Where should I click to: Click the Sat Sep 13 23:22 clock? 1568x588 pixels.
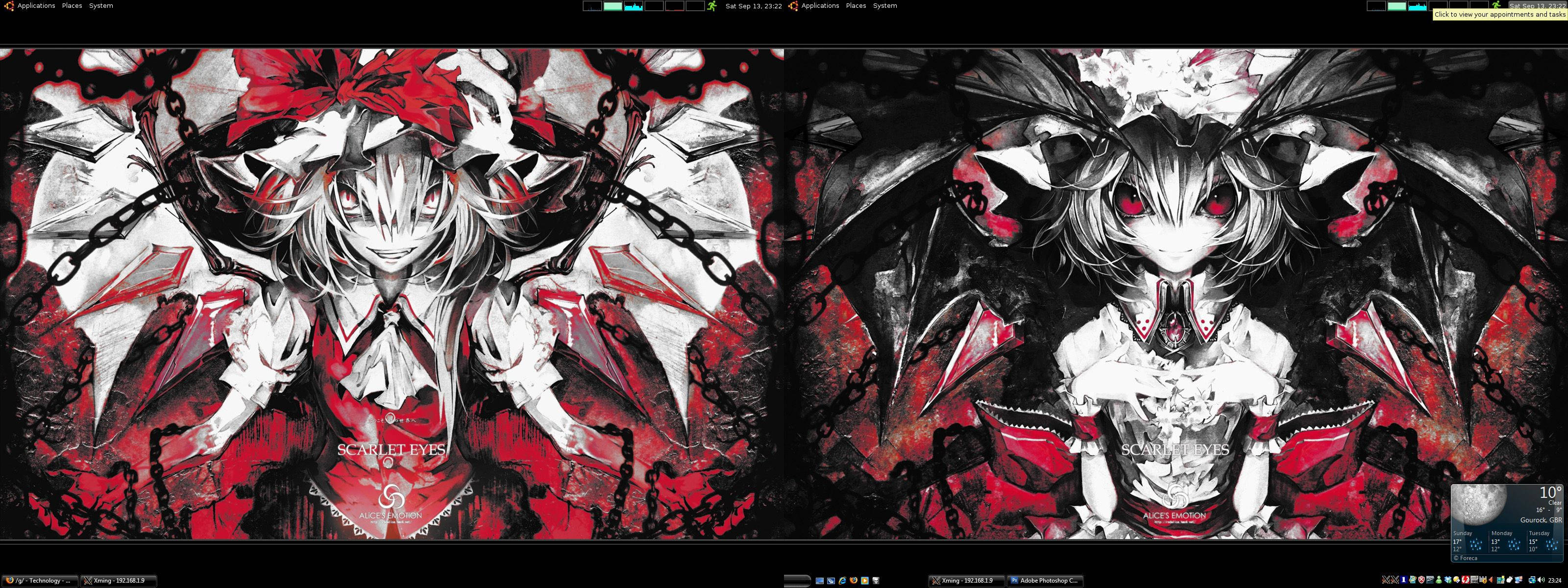[x=753, y=6]
